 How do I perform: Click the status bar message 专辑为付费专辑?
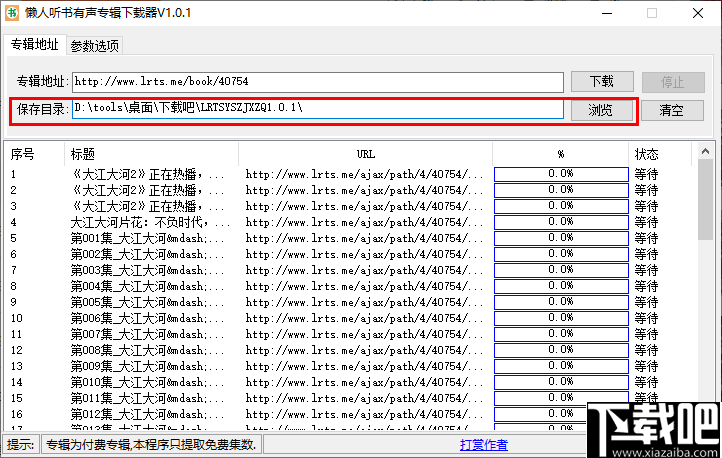151,445
